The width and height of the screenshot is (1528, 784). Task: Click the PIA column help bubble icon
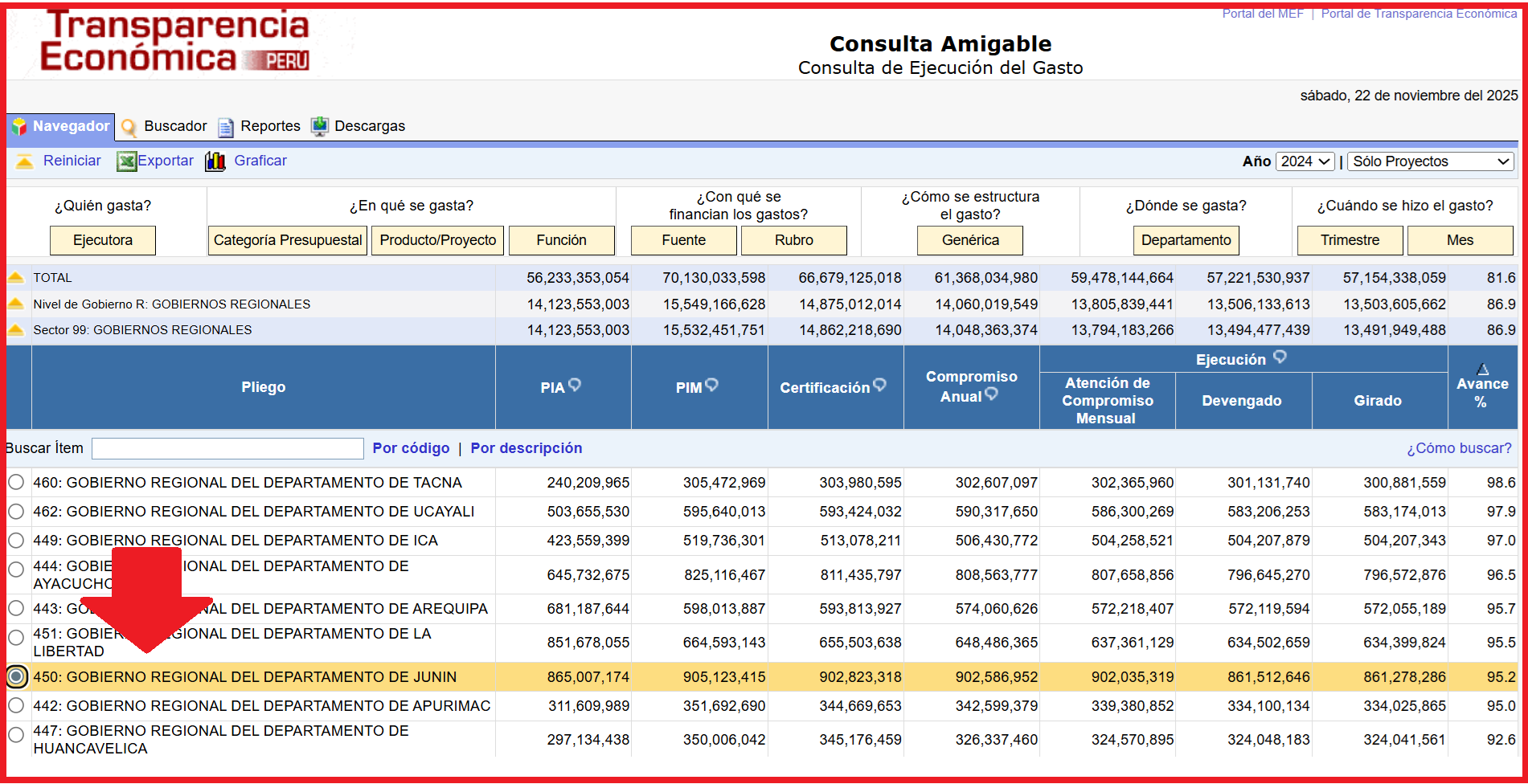click(x=575, y=385)
